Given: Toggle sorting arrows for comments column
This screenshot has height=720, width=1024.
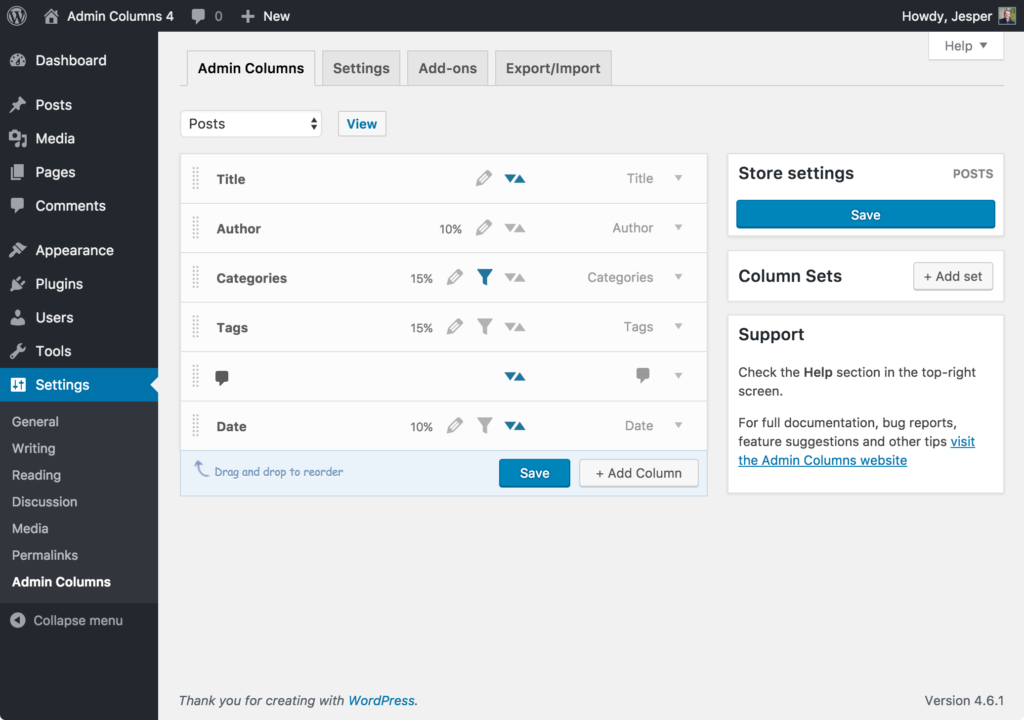Looking at the screenshot, I should click(x=515, y=376).
